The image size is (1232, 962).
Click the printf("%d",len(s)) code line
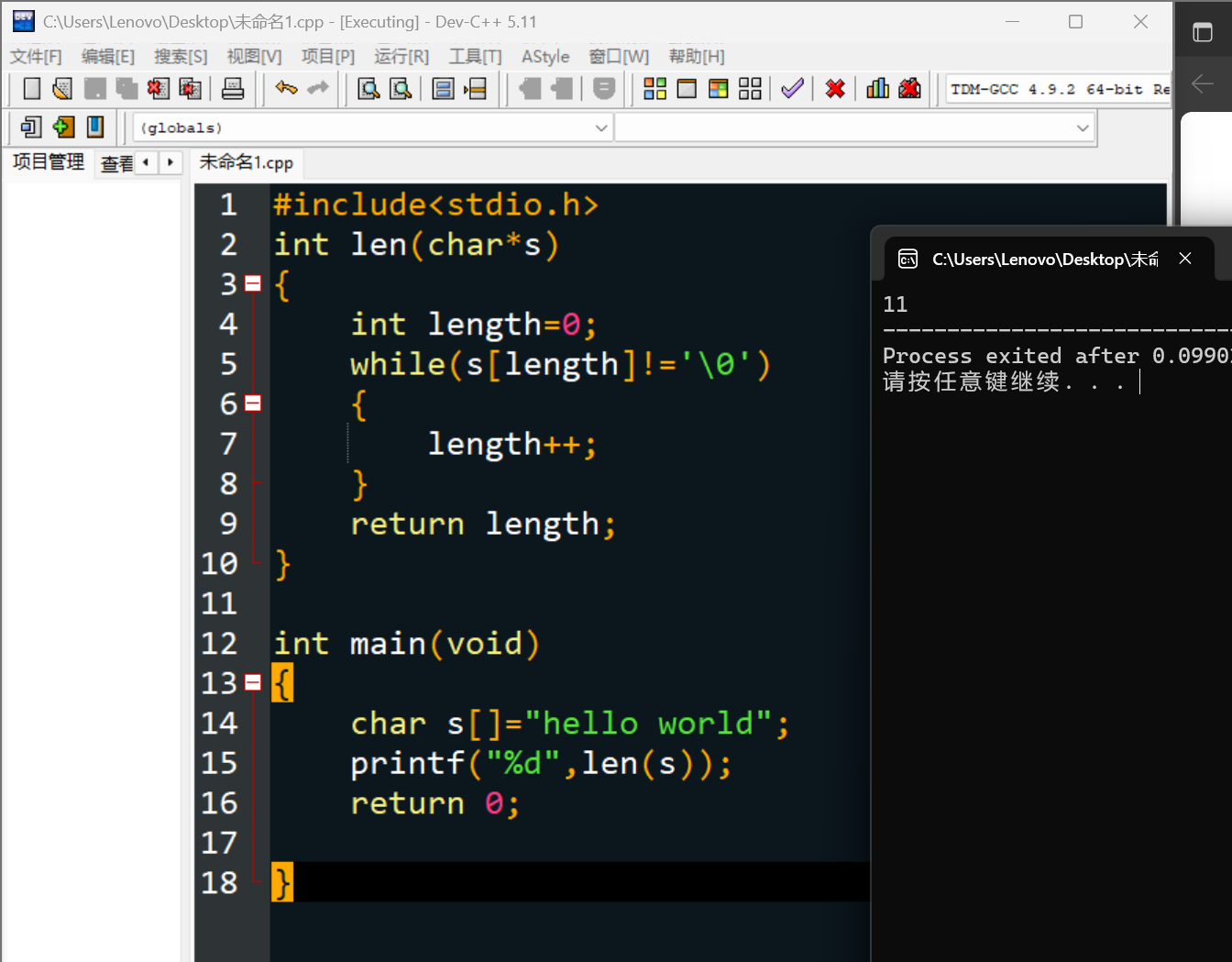(x=541, y=764)
